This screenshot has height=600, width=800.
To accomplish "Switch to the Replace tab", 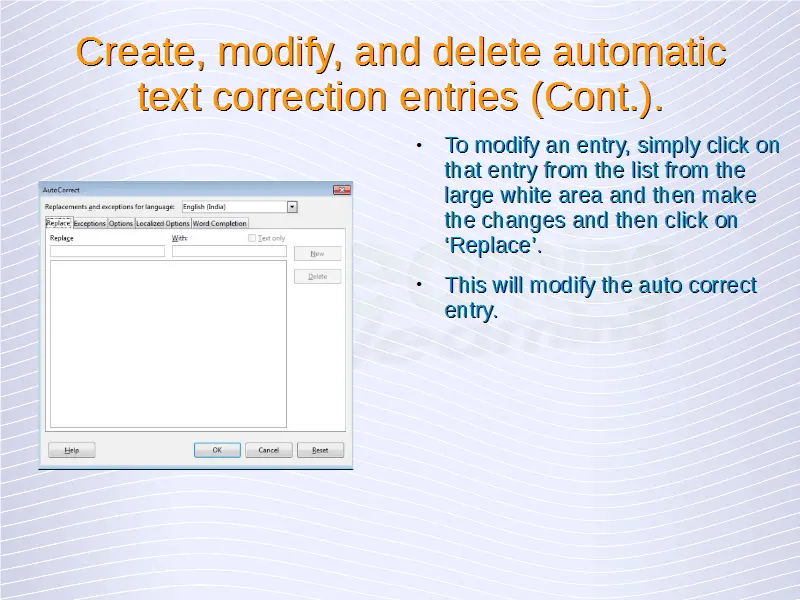I will tap(58, 223).
